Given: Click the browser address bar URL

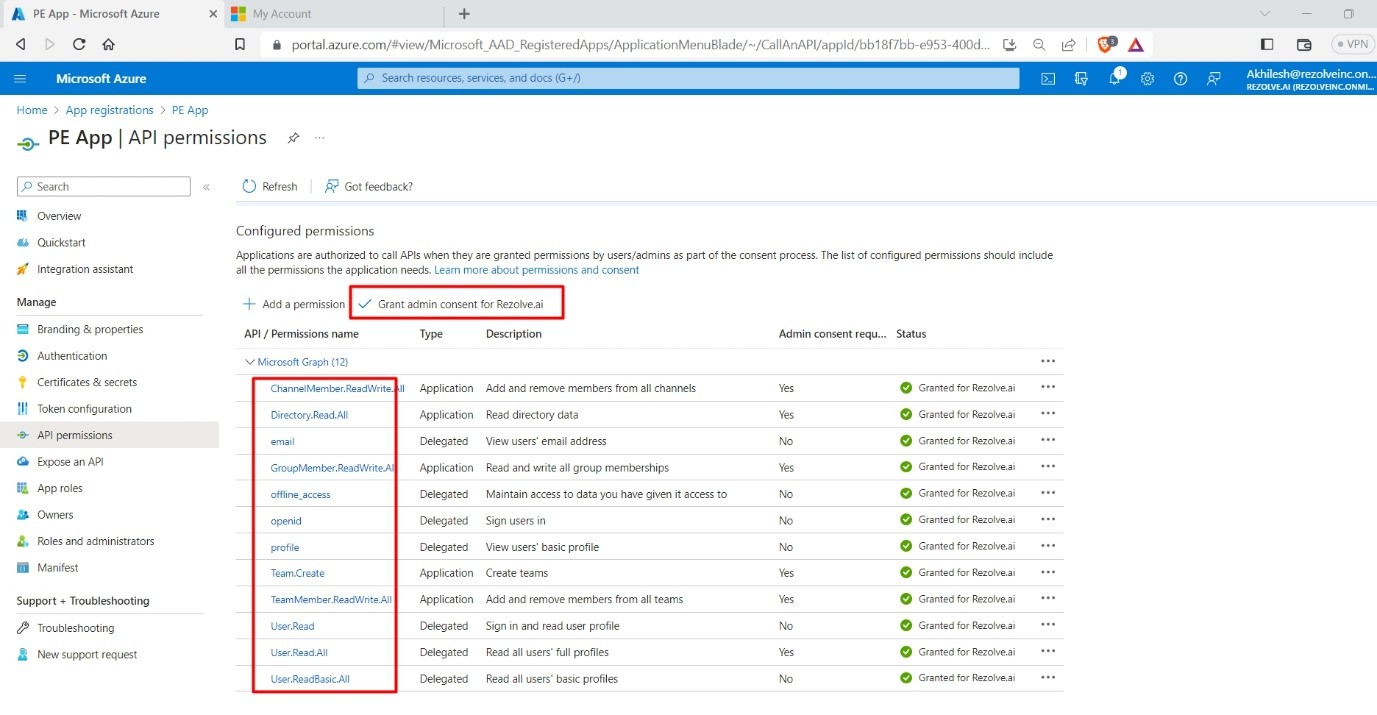Looking at the screenshot, I should pos(641,44).
